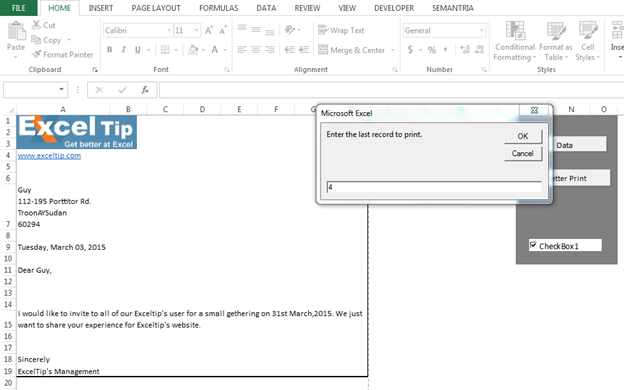Open Conditional Formatting menu

(515, 41)
